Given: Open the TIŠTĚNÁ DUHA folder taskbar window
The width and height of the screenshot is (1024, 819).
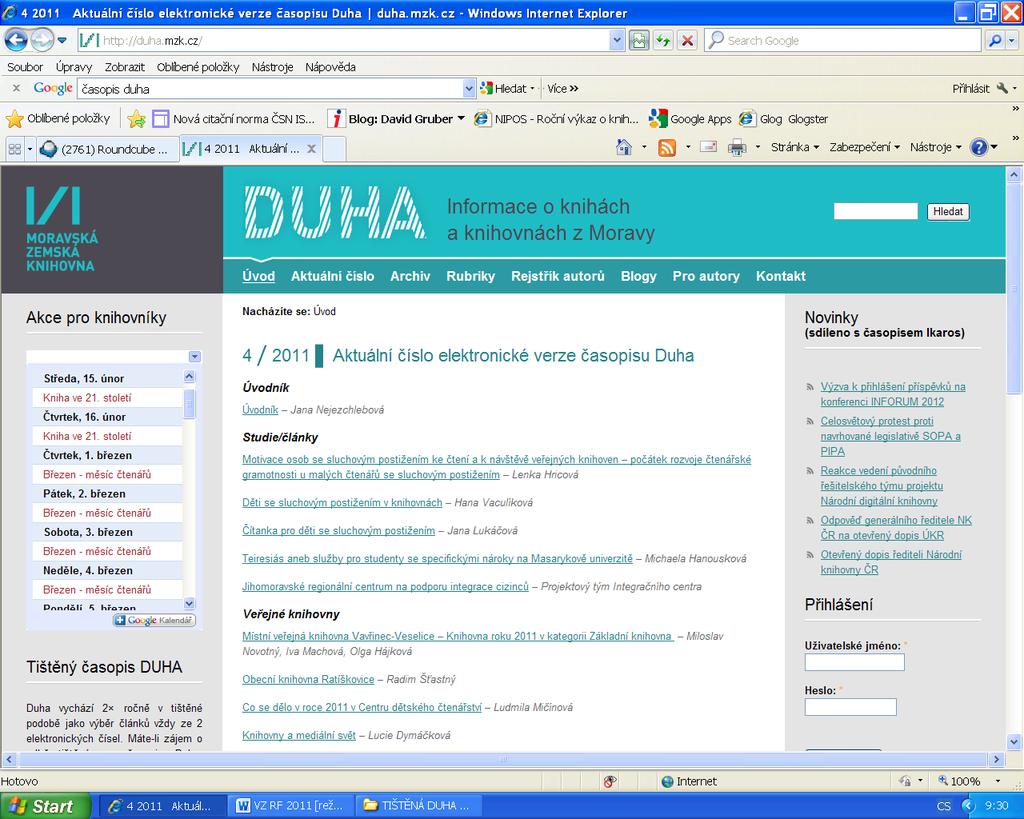Looking at the screenshot, I should click(x=419, y=807).
